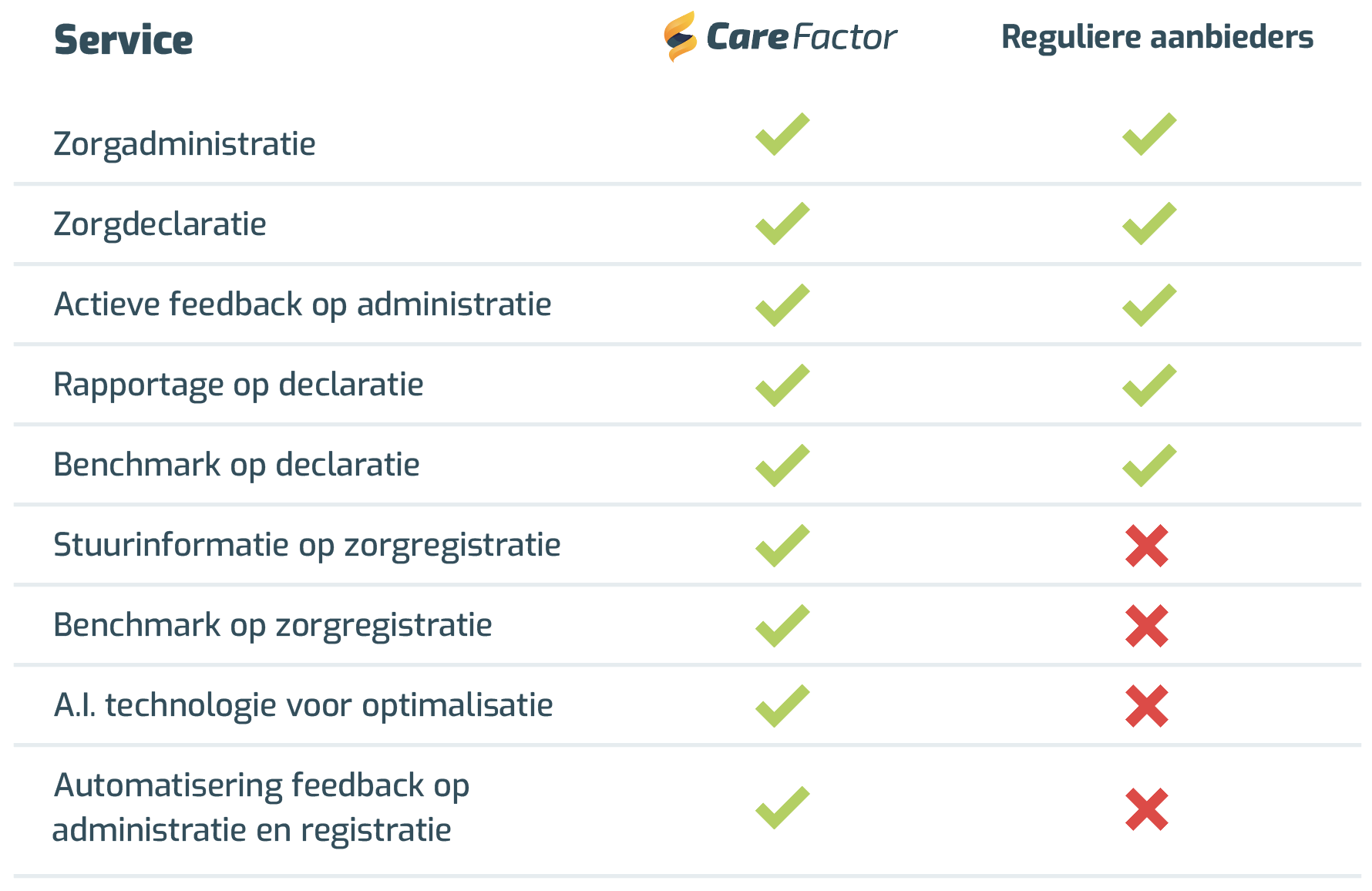Click the CareFactor brand name text
Viewport: 1372px width, 891px height.
coord(802,37)
